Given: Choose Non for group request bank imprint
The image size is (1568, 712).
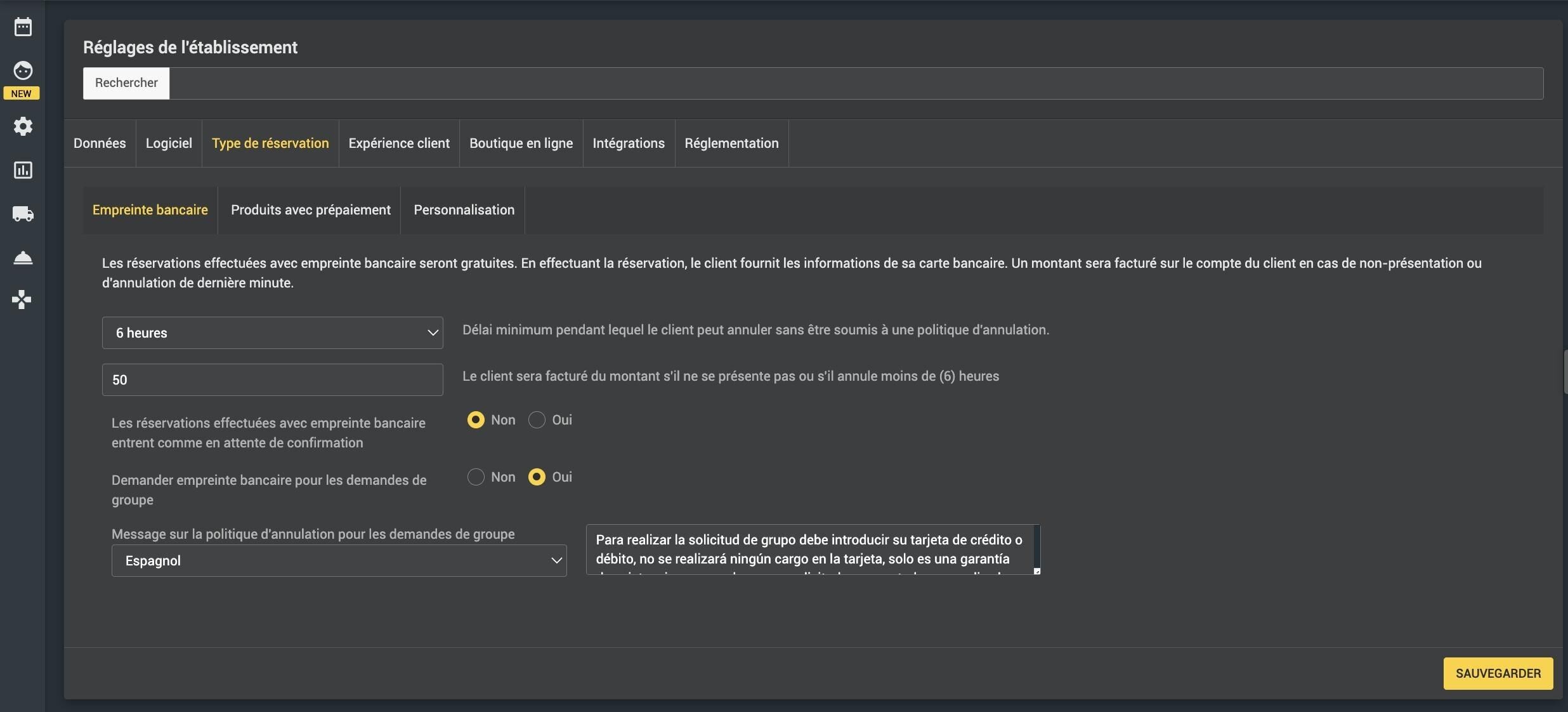Looking at the screenshot, I should (476, 477).
